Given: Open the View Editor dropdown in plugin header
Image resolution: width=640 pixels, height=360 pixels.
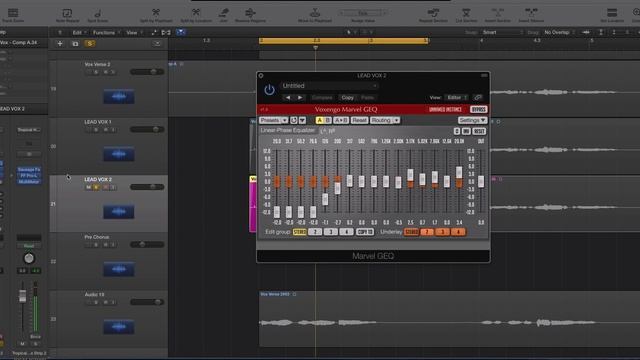Looking at the screenshot, I should click(x=457, y=98).
